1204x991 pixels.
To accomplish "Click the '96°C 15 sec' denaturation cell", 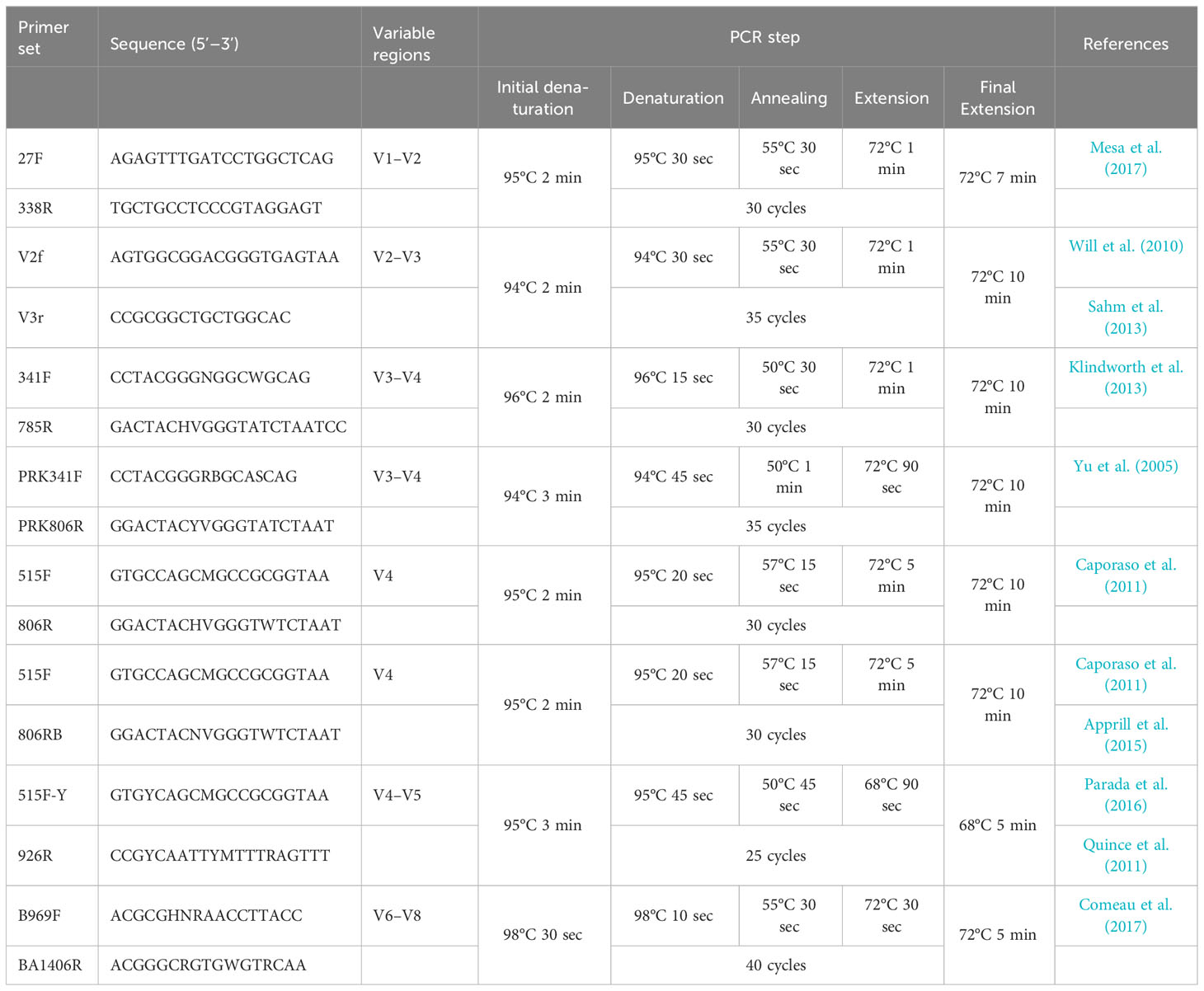I will tap(673, 378).
